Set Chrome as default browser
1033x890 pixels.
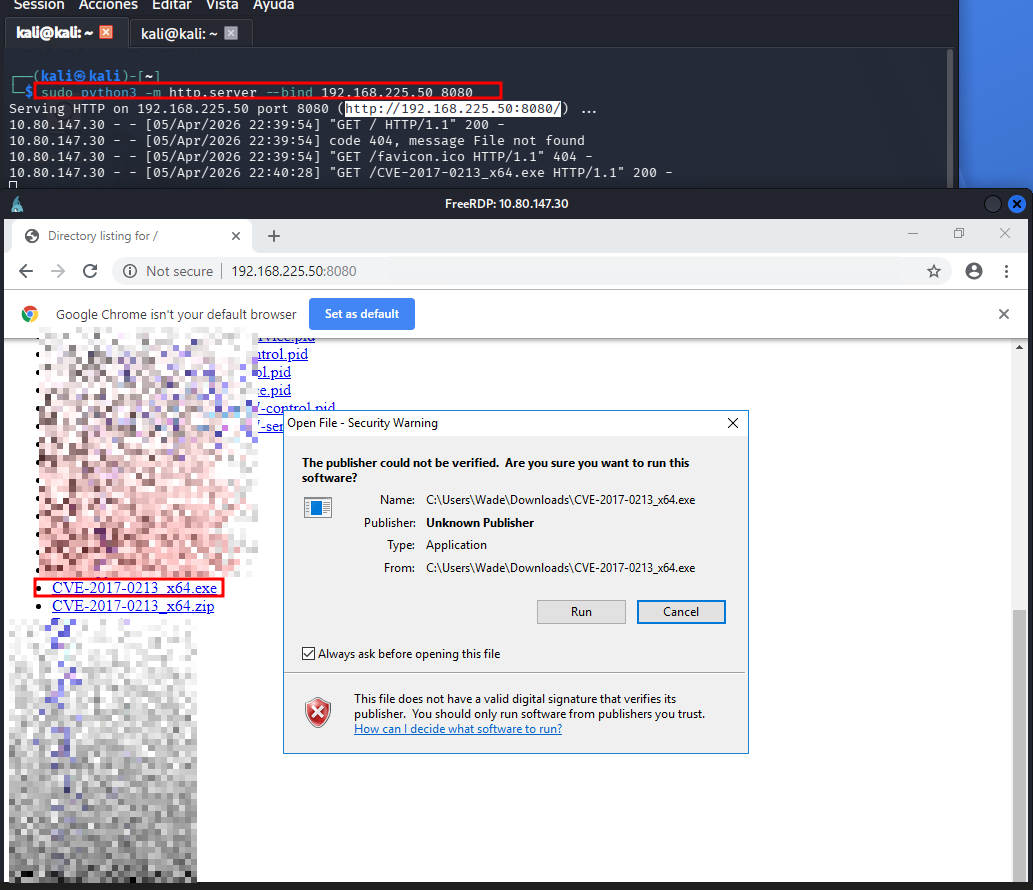point(361,314)
